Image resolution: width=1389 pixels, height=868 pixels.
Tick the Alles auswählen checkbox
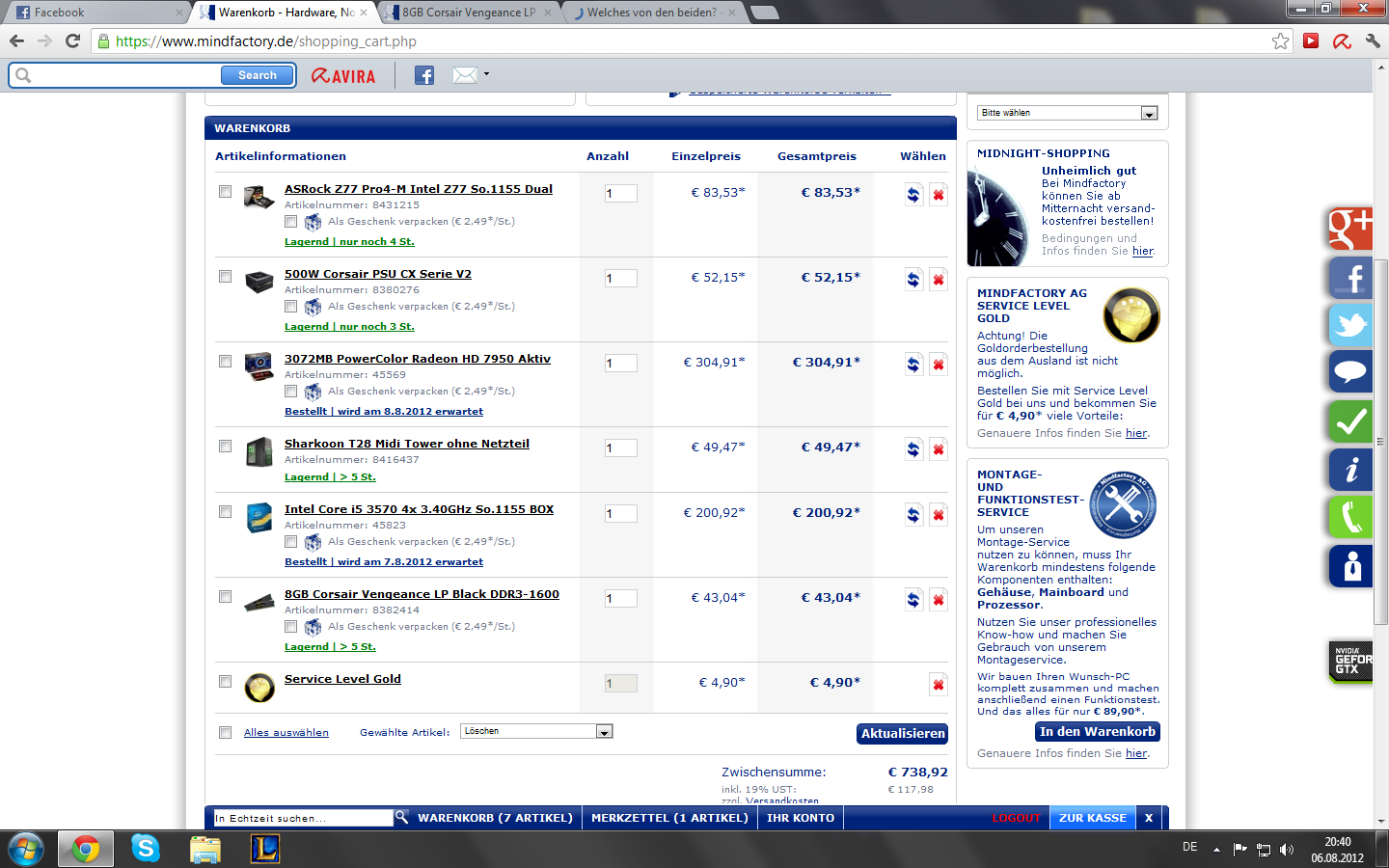tap(225, 733)
